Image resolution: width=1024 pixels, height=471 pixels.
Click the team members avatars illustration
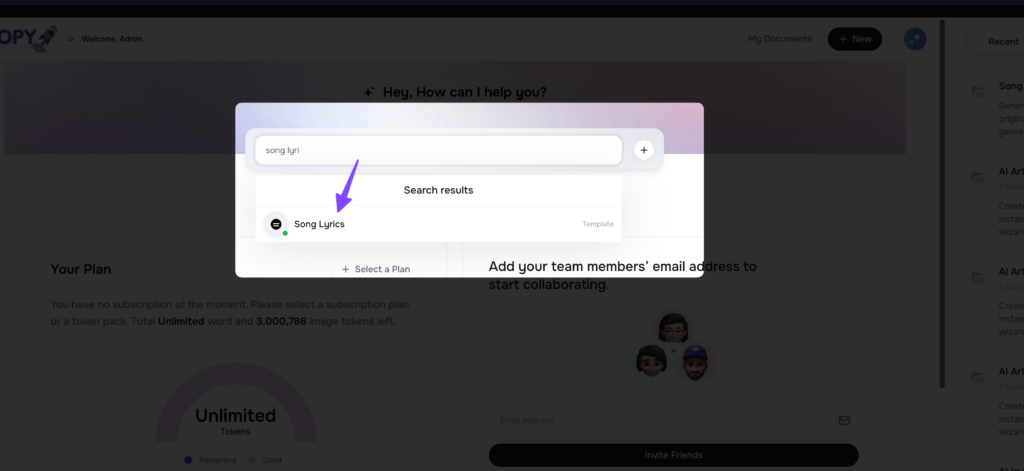click(673, 347)
